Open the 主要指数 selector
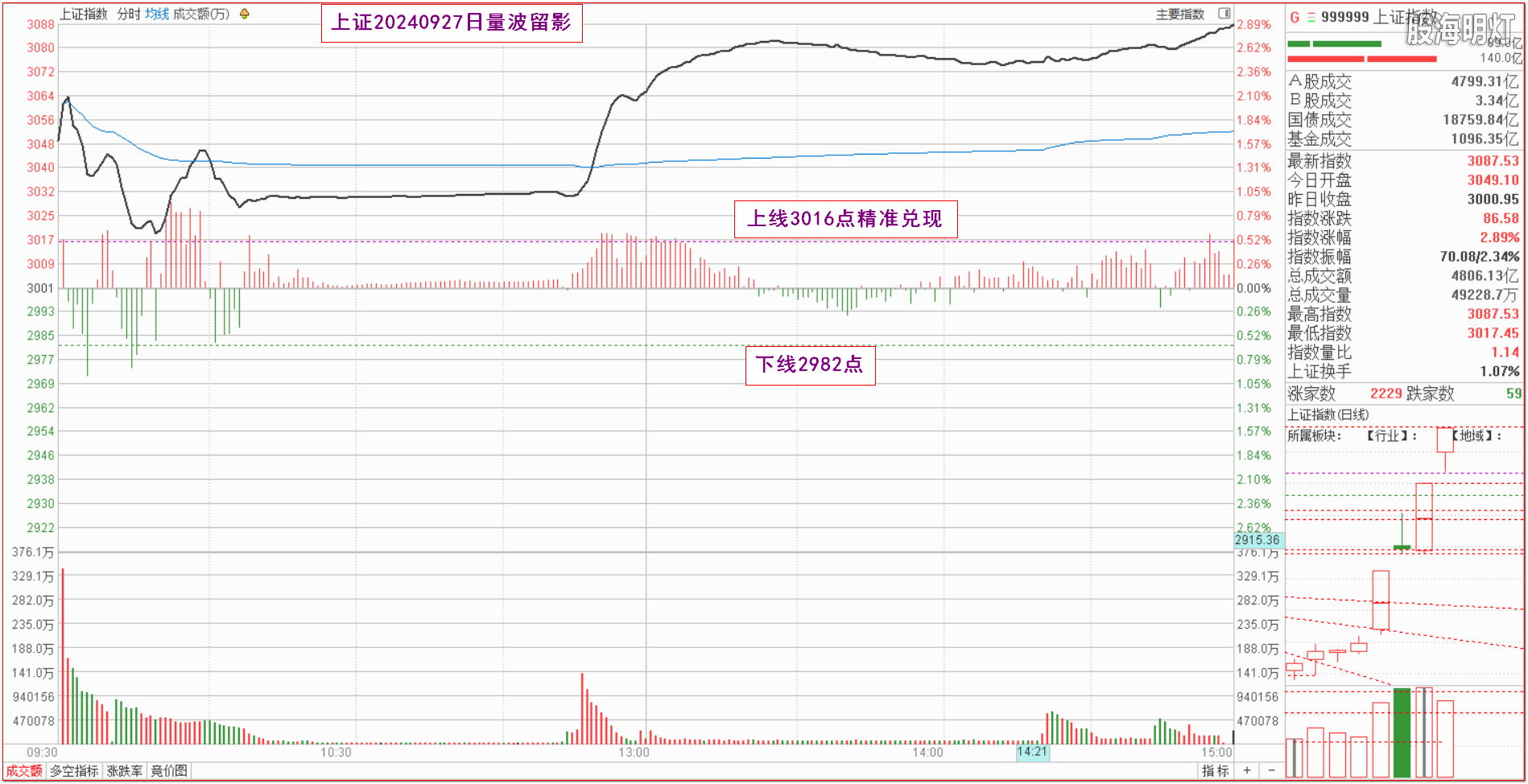1528x784 pixels. (x=1180, y=14)
